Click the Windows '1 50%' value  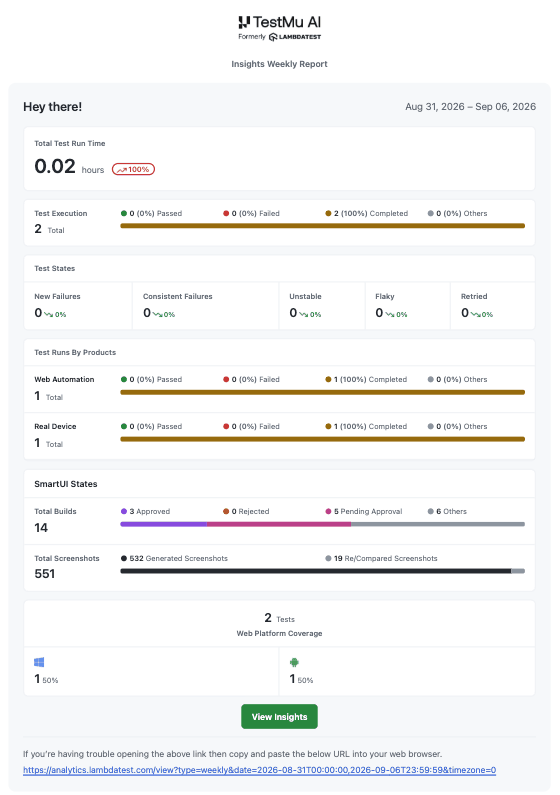point(46,679)
